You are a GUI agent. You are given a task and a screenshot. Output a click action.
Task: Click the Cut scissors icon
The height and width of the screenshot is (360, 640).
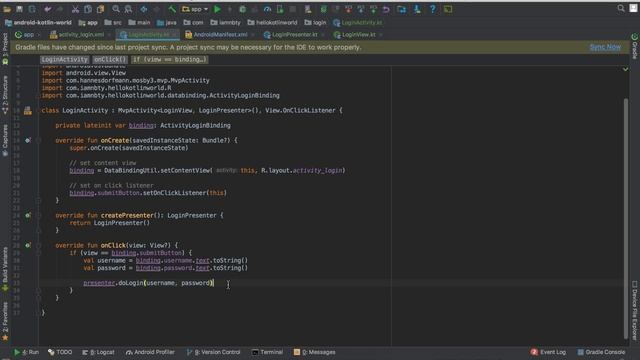click(76, 9)
